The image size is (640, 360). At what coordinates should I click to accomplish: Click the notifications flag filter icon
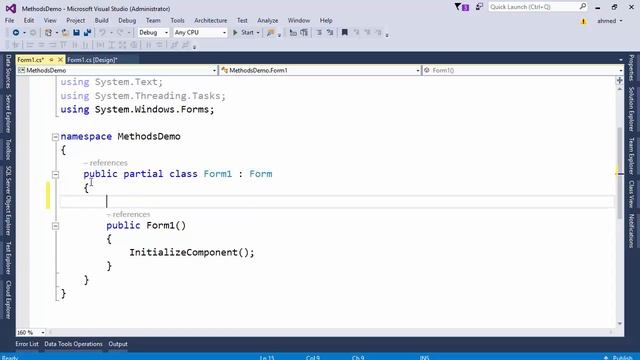(x=462, y=7)
